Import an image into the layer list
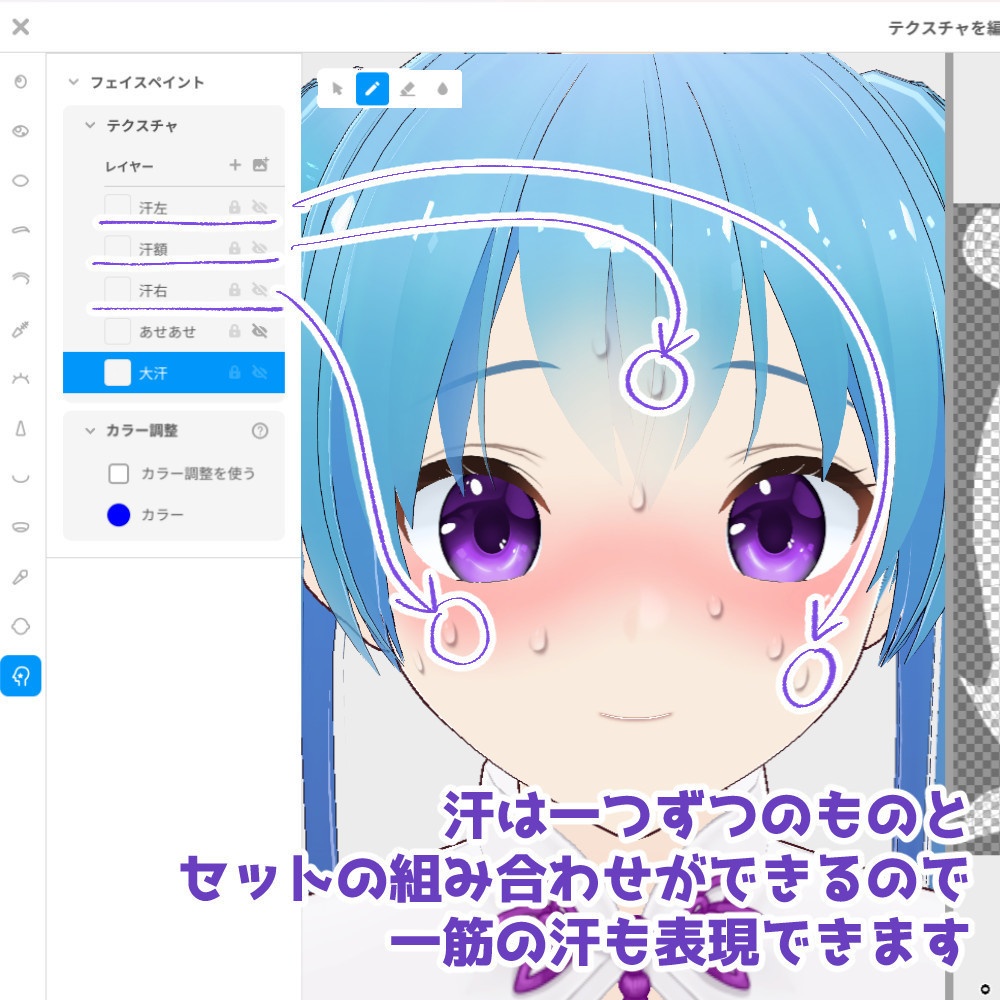 [262, 164]
